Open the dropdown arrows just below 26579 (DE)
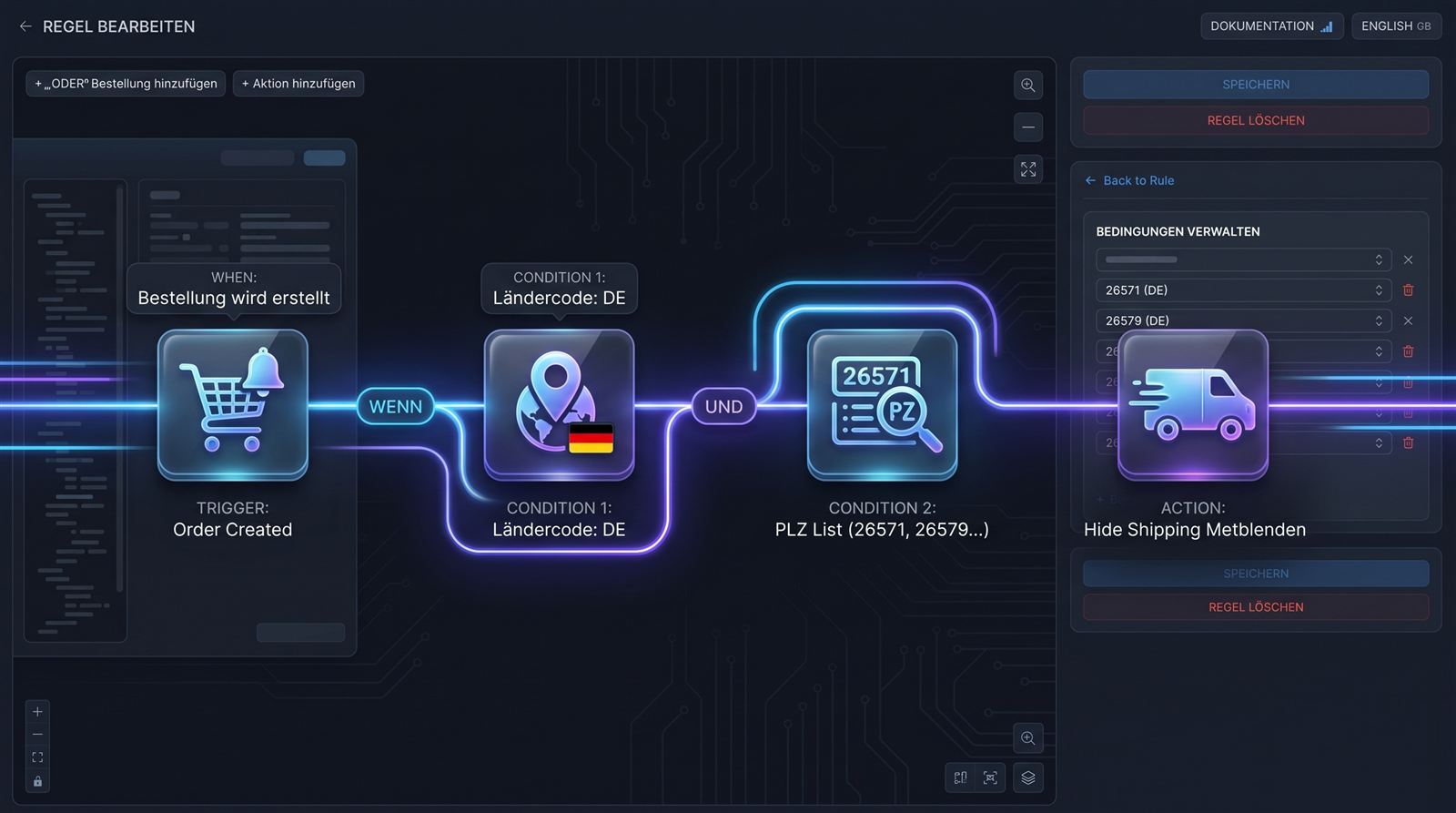Image resolution: width=1456 pixels, height=813 pixels. [x=1379, y=351]
